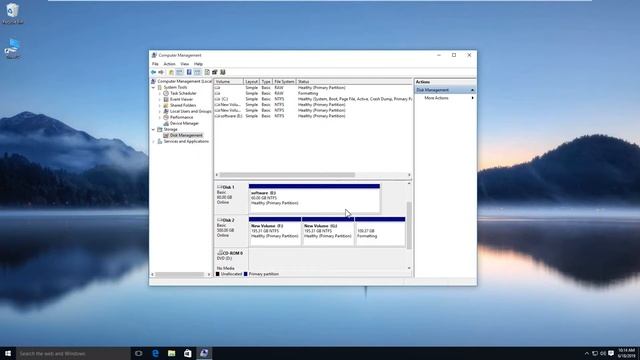Image resolution: width=640 pixels, height=360 pixels.
Task: Collapse the Disk Management actions section
Action: pyautogui.click(x=472, y=90)
